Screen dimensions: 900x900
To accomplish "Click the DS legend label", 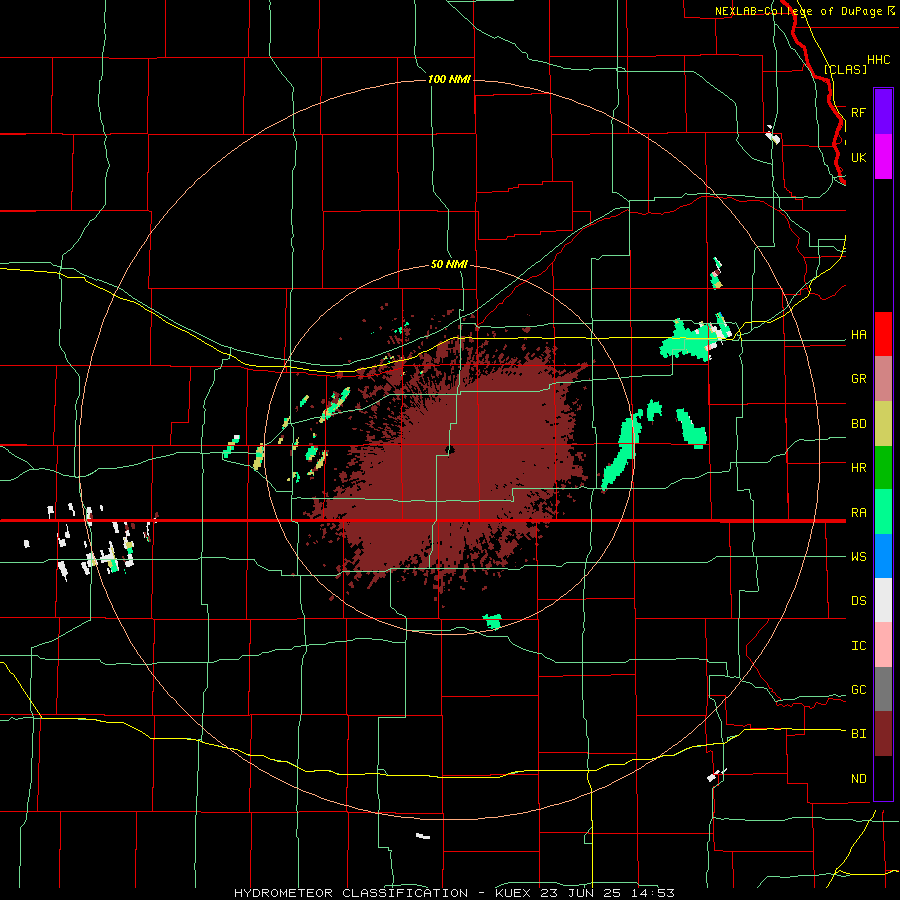I will (x=858, y=601).
